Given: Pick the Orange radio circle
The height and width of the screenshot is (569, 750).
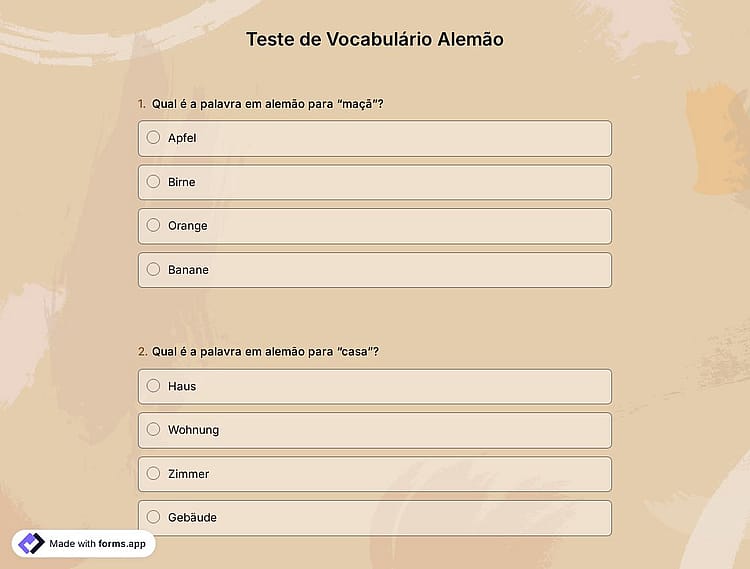Looking at the screenshot, I should click(x=153, y=225).
